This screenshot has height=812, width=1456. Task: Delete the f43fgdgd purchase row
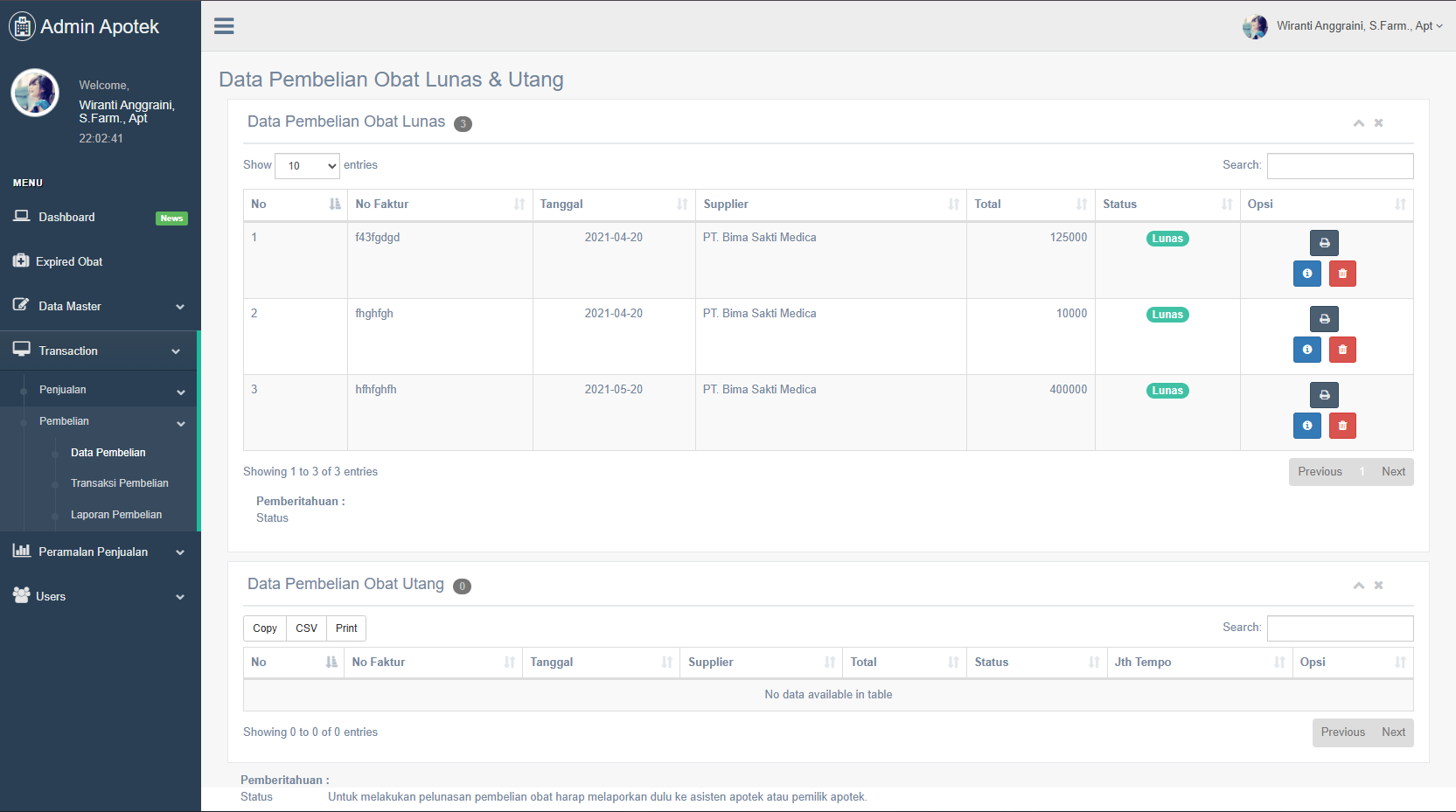(x=1342, y=274)
